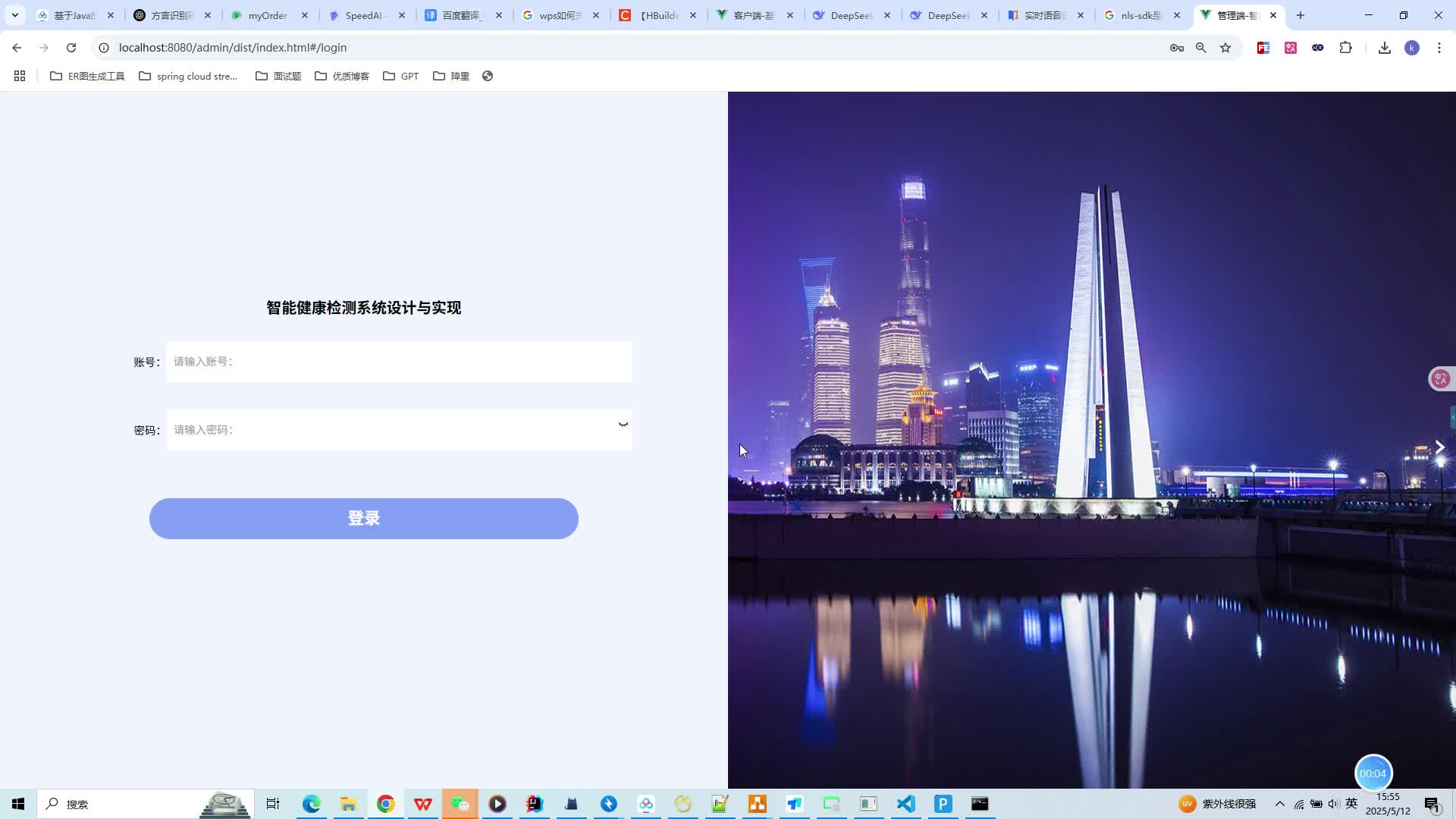Click the right arrow on side panel
Viewport: 1456px width, 819px height.
coord(1439,447)
